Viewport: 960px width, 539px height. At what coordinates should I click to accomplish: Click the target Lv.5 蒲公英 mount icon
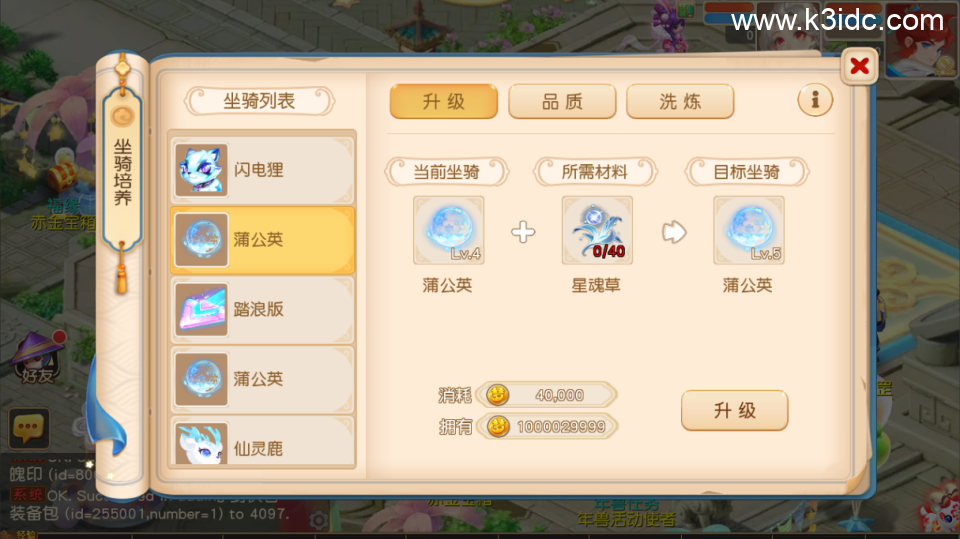749,230
